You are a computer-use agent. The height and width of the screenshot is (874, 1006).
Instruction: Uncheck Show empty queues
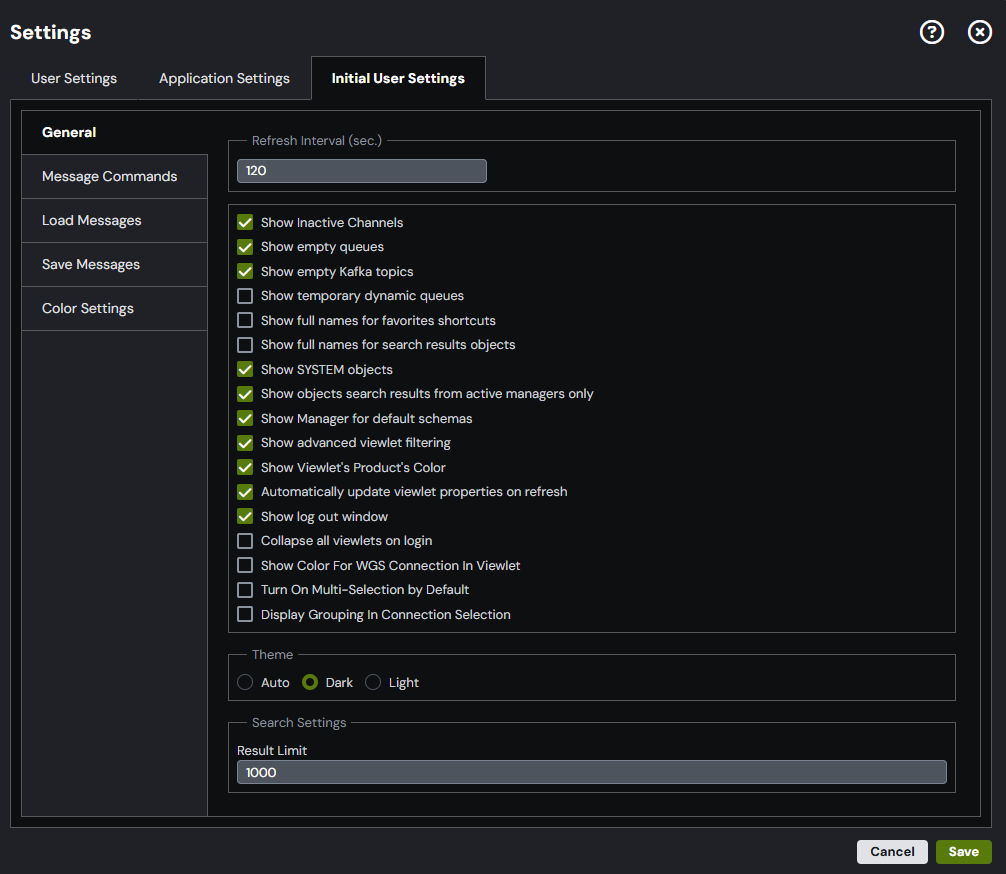pos(245,247)
